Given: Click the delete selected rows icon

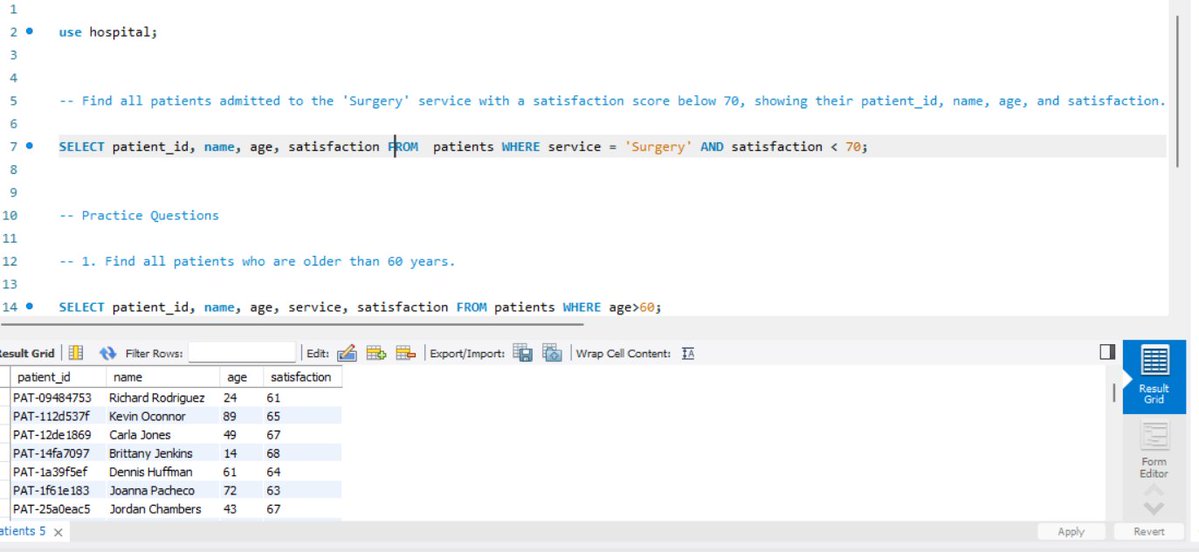Looking at the screenshot, I should pyautogui.click(x=405, y=352).
